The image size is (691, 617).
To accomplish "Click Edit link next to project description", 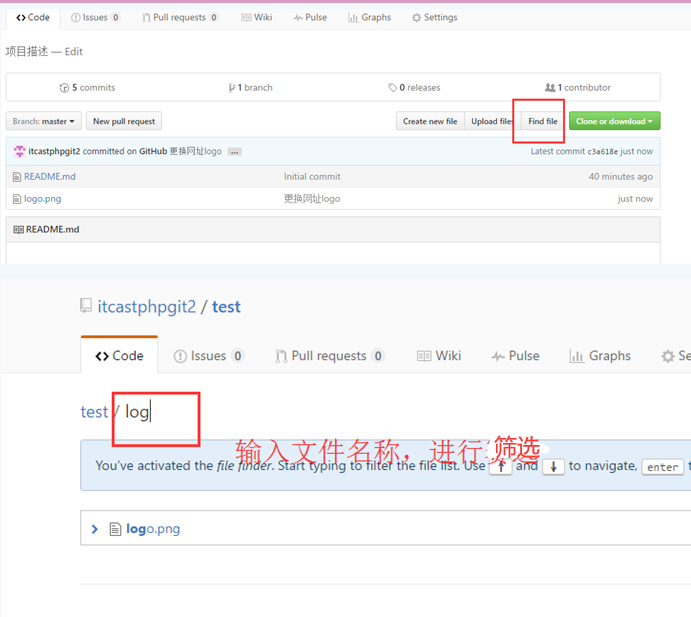I will click(x=74, y=52).
